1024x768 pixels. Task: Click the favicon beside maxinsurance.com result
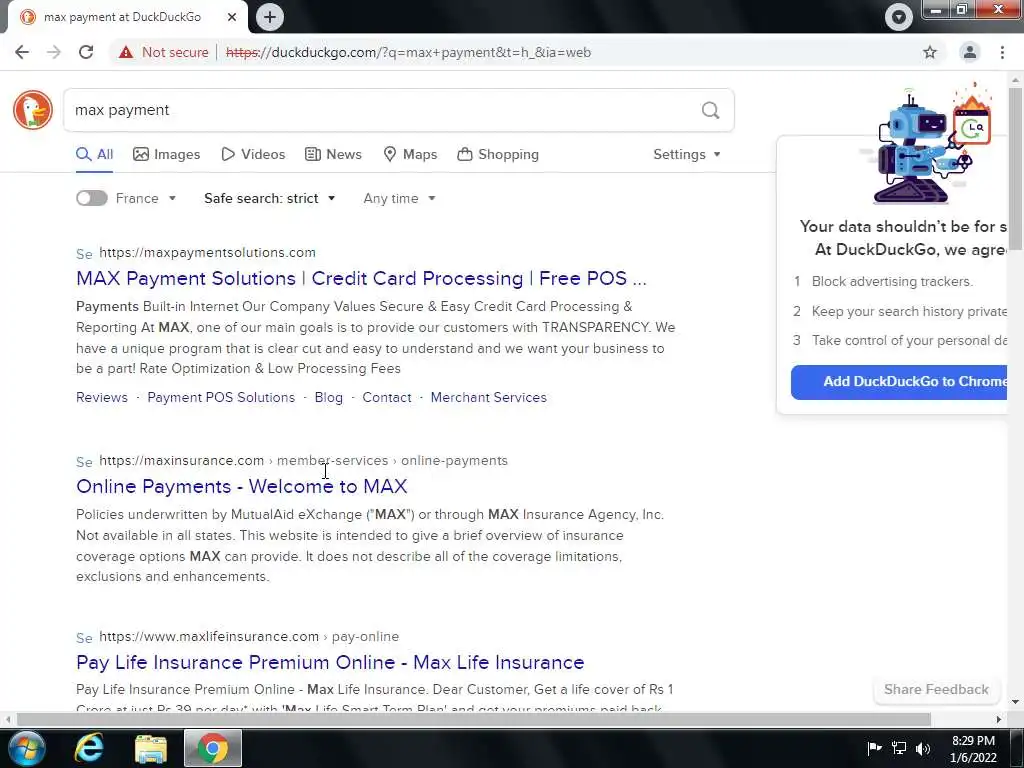(84, 462)
